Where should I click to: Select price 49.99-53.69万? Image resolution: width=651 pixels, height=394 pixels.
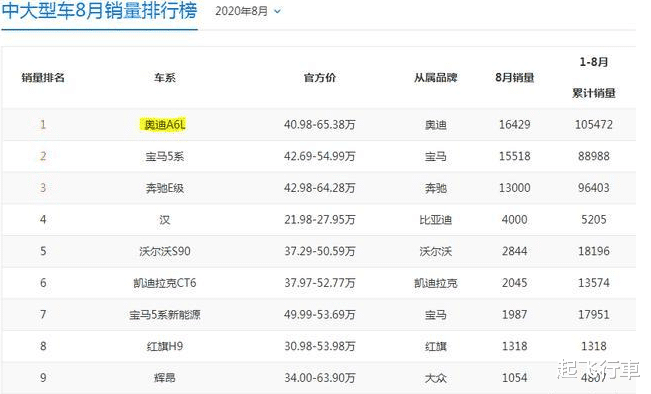click(320, 315)
